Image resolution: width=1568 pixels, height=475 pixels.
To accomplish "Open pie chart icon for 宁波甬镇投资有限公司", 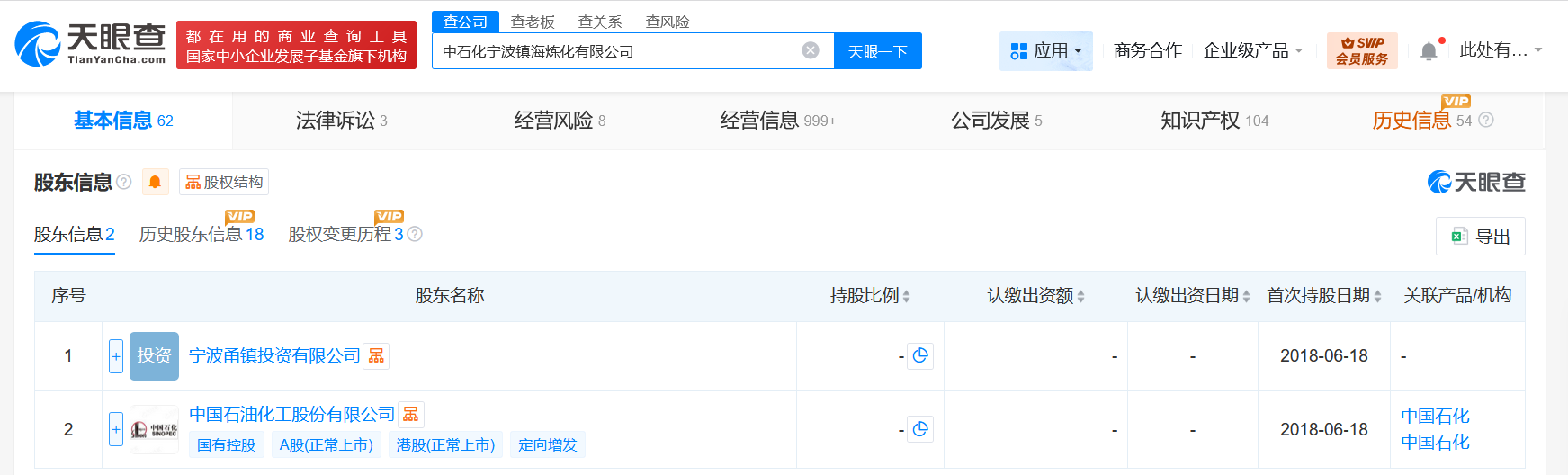I will (x=919, y=356).
